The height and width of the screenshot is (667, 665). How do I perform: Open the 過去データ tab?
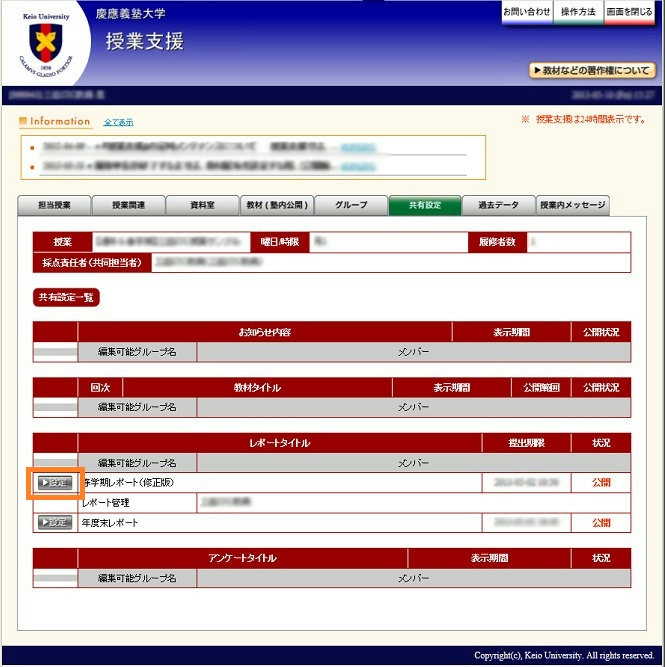click(x=498, y=206)
